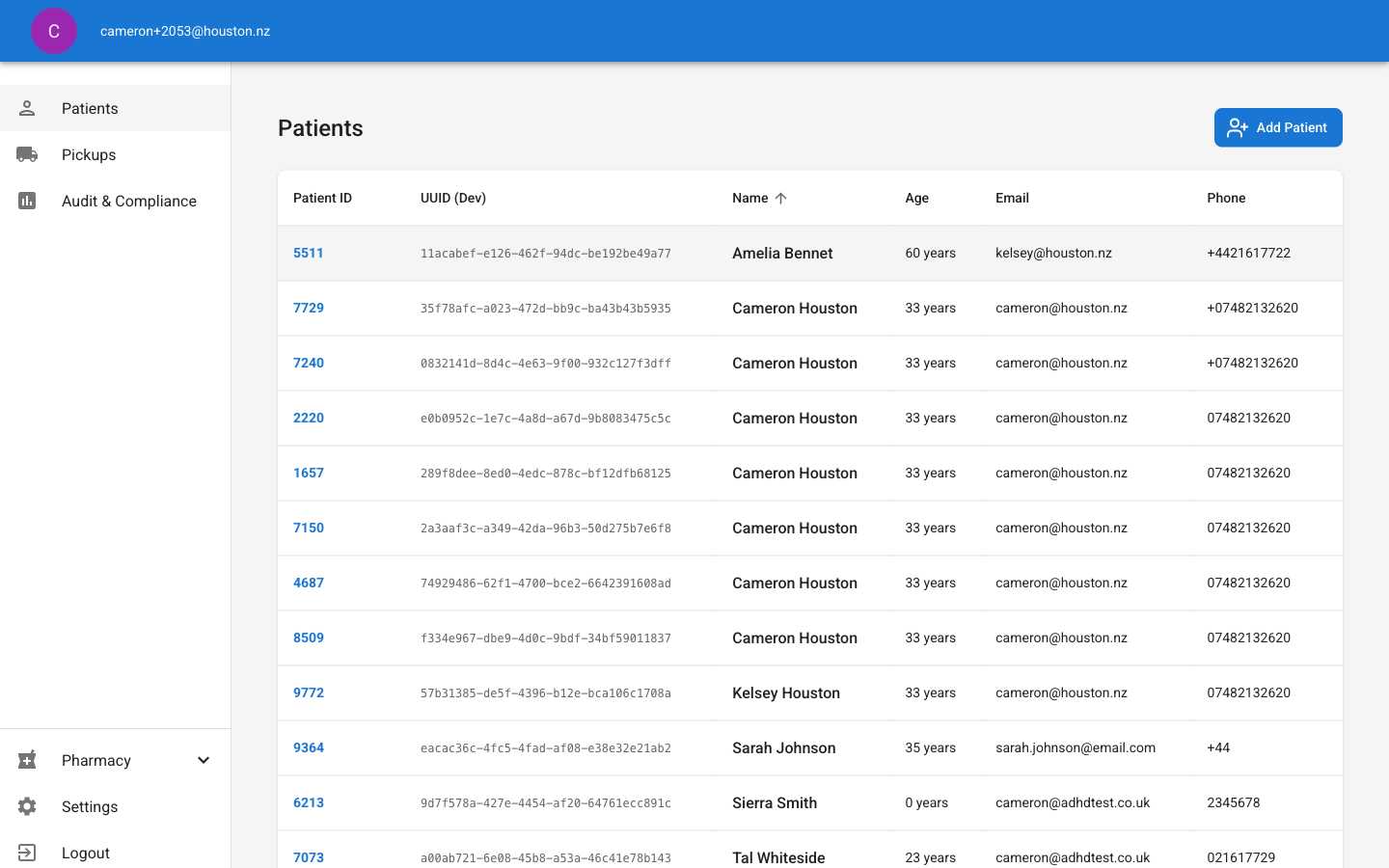This screenshot has height=868, width=1389.
Task: Click the name Sierra Smith
Action: click(x=775, y=802)
